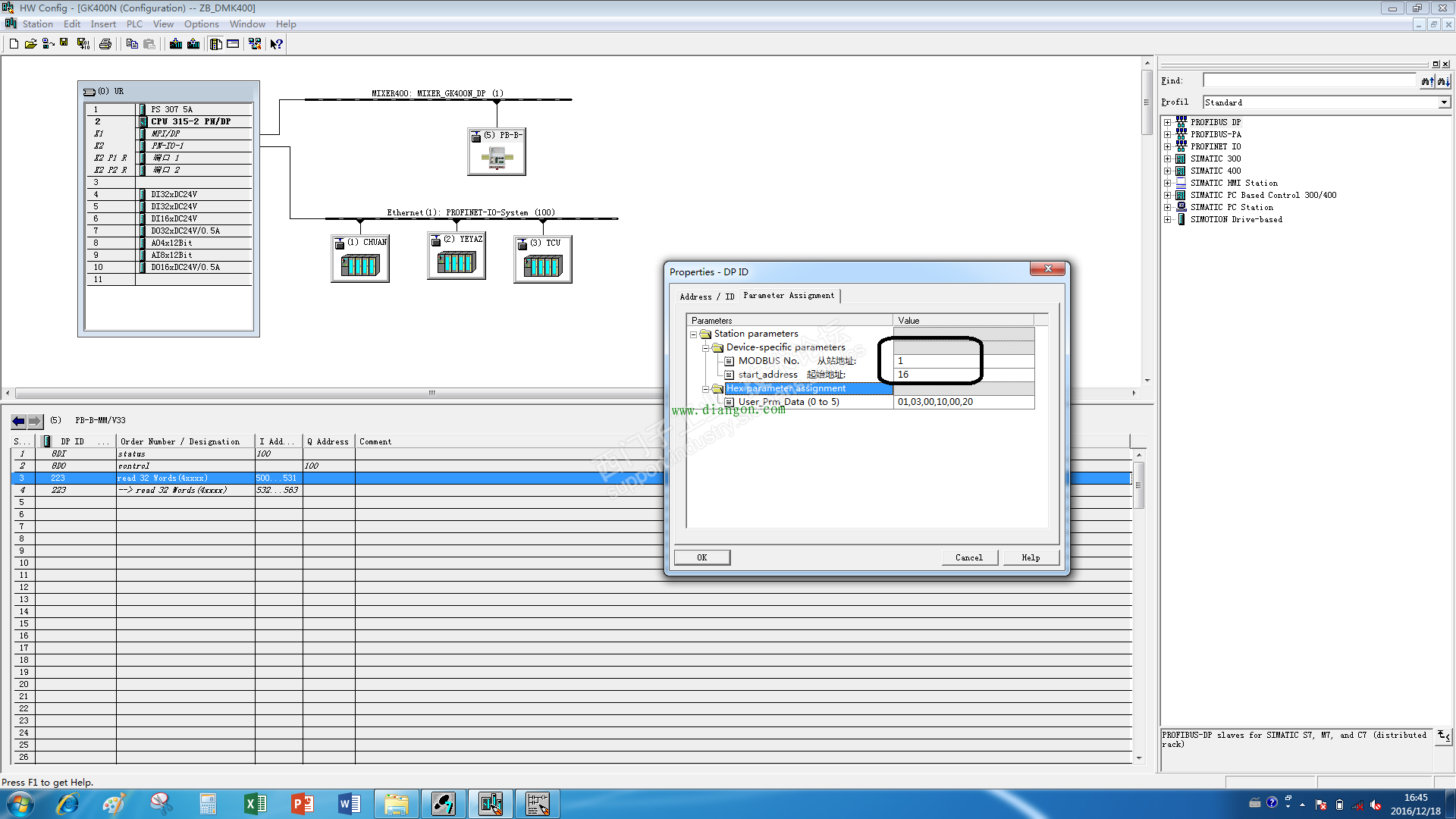Select the CHUAN PROFINET device

pyautogui.click(x=360, y=265)
